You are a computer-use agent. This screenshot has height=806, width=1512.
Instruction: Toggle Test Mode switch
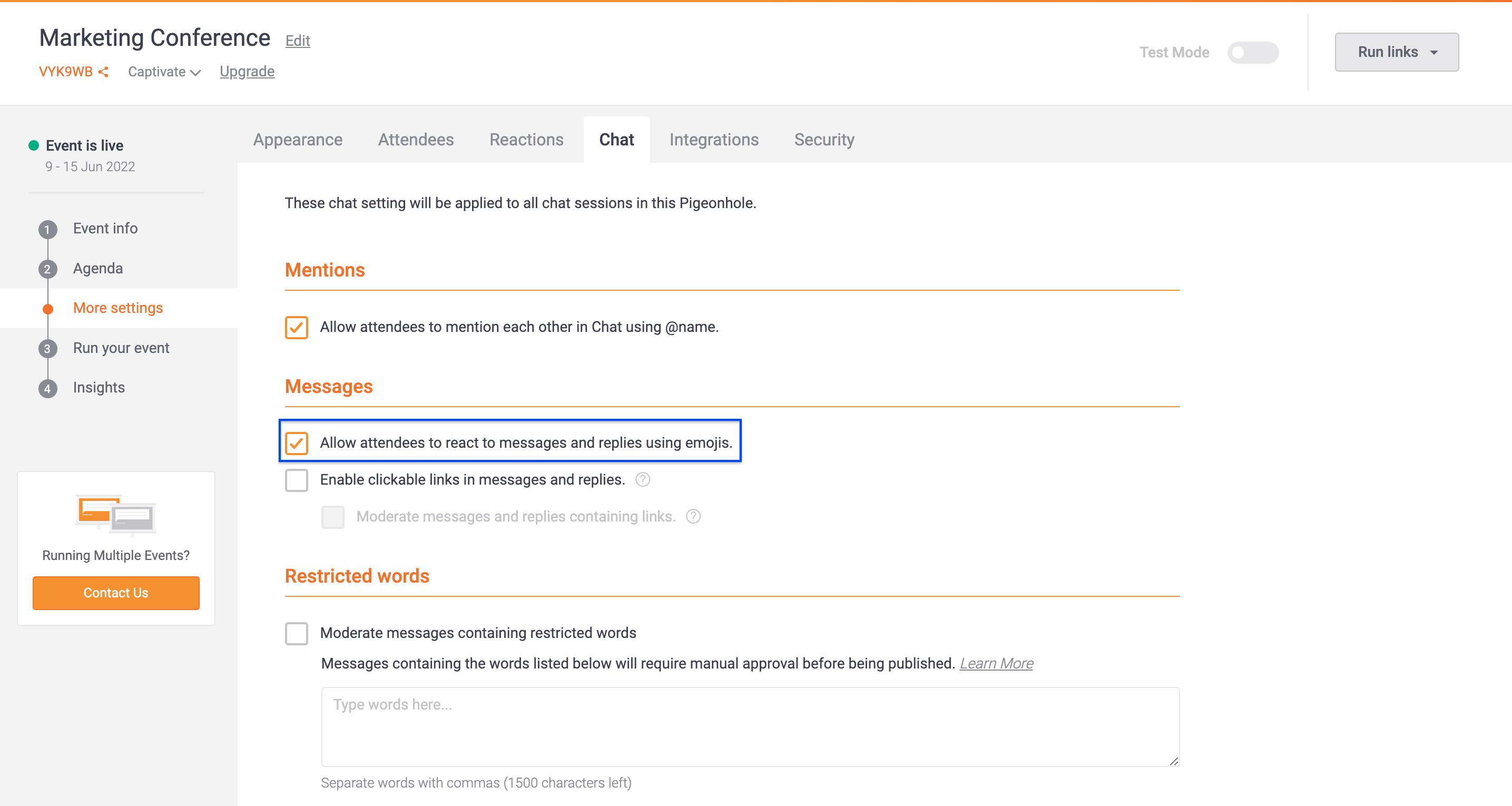point(1253,52)
